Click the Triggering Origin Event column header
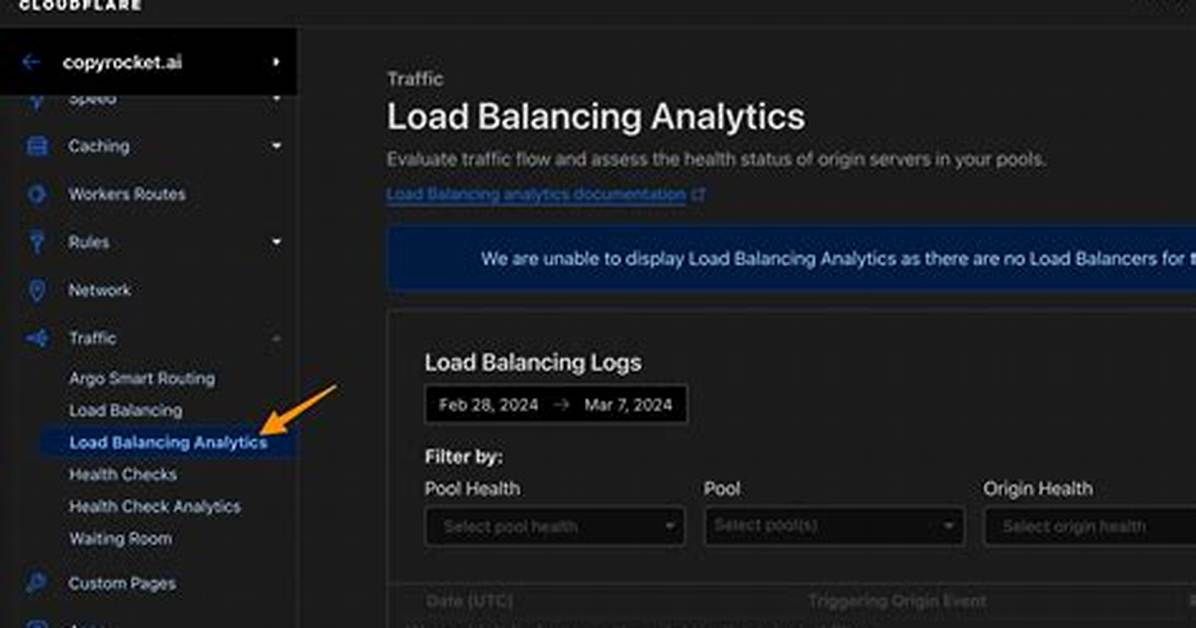This screenshot has width=1196, height=628. click(897, 601)
